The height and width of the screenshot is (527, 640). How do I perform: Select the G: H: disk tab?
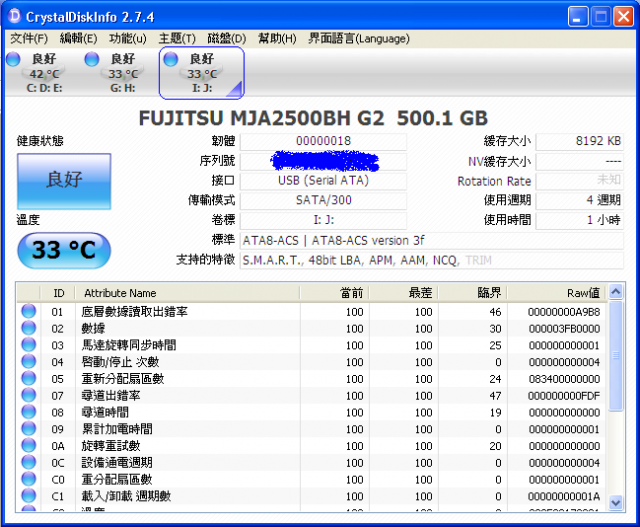coord(122,73)
